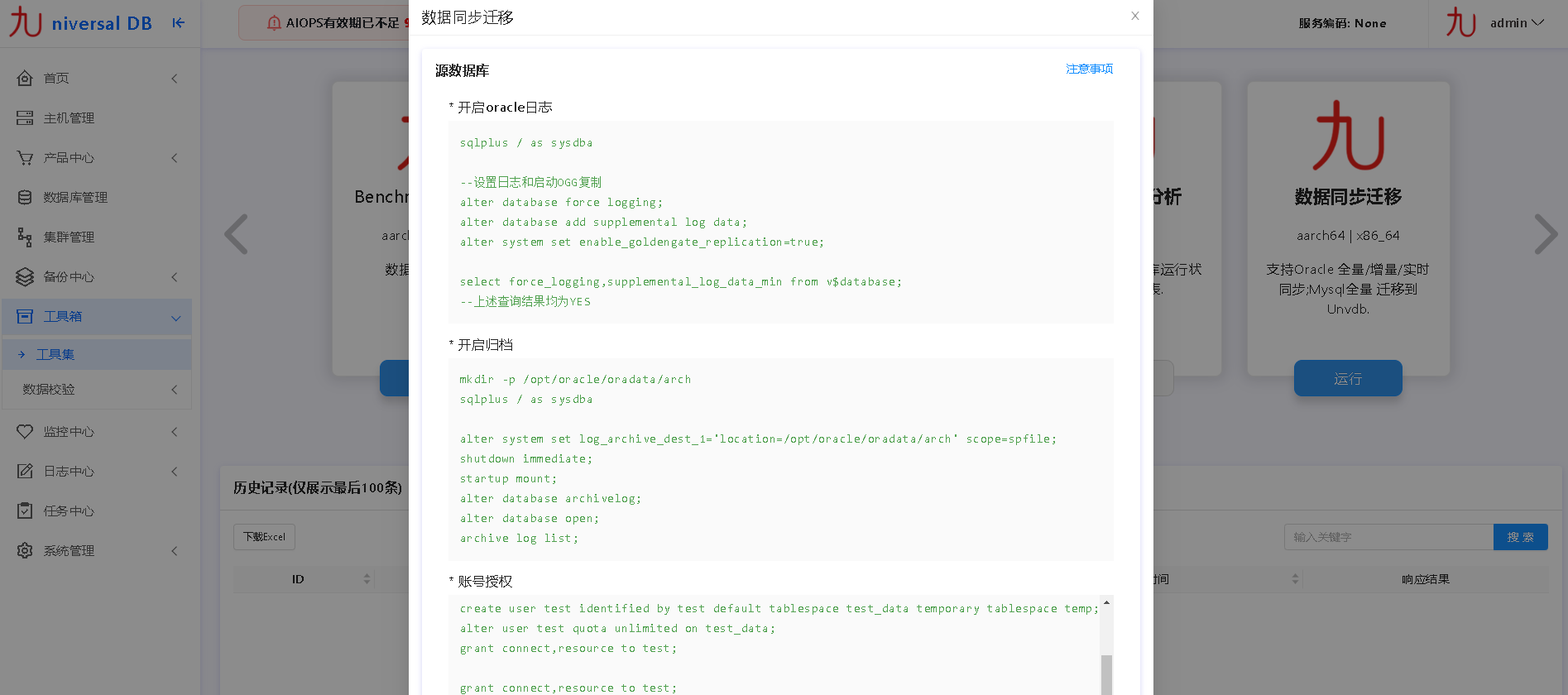
Task: Click the 搜索 search button
Action: point(1520,537)
